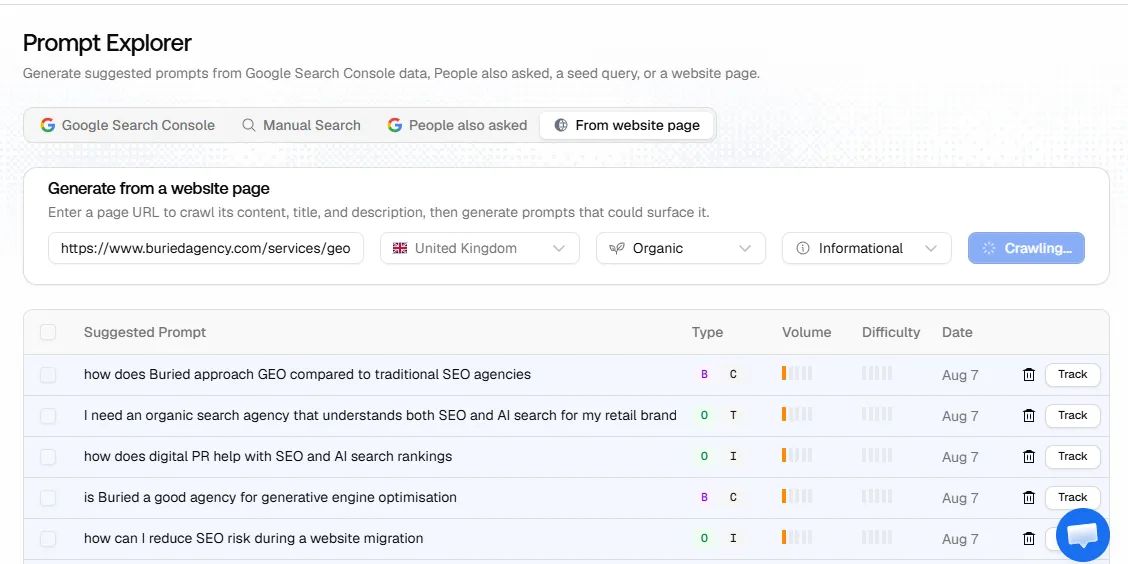Image resolution: width=1128 pixels, height=564 pixels.
Task: Click the I badge on website migration row
Action: pos(733,539)
